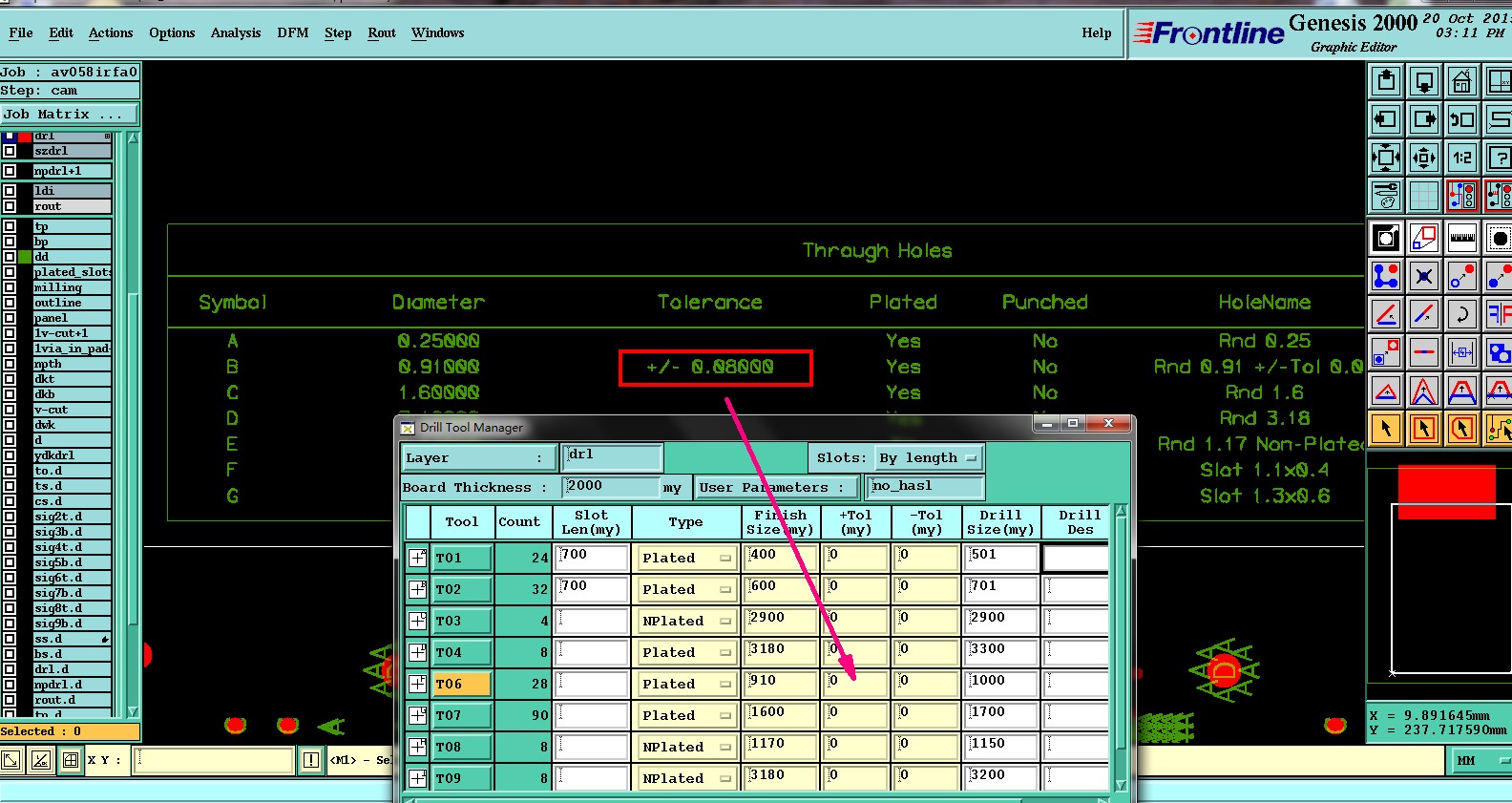
Task: Click the angle measure icon in bottom bar
Action: tap(40, 760)
